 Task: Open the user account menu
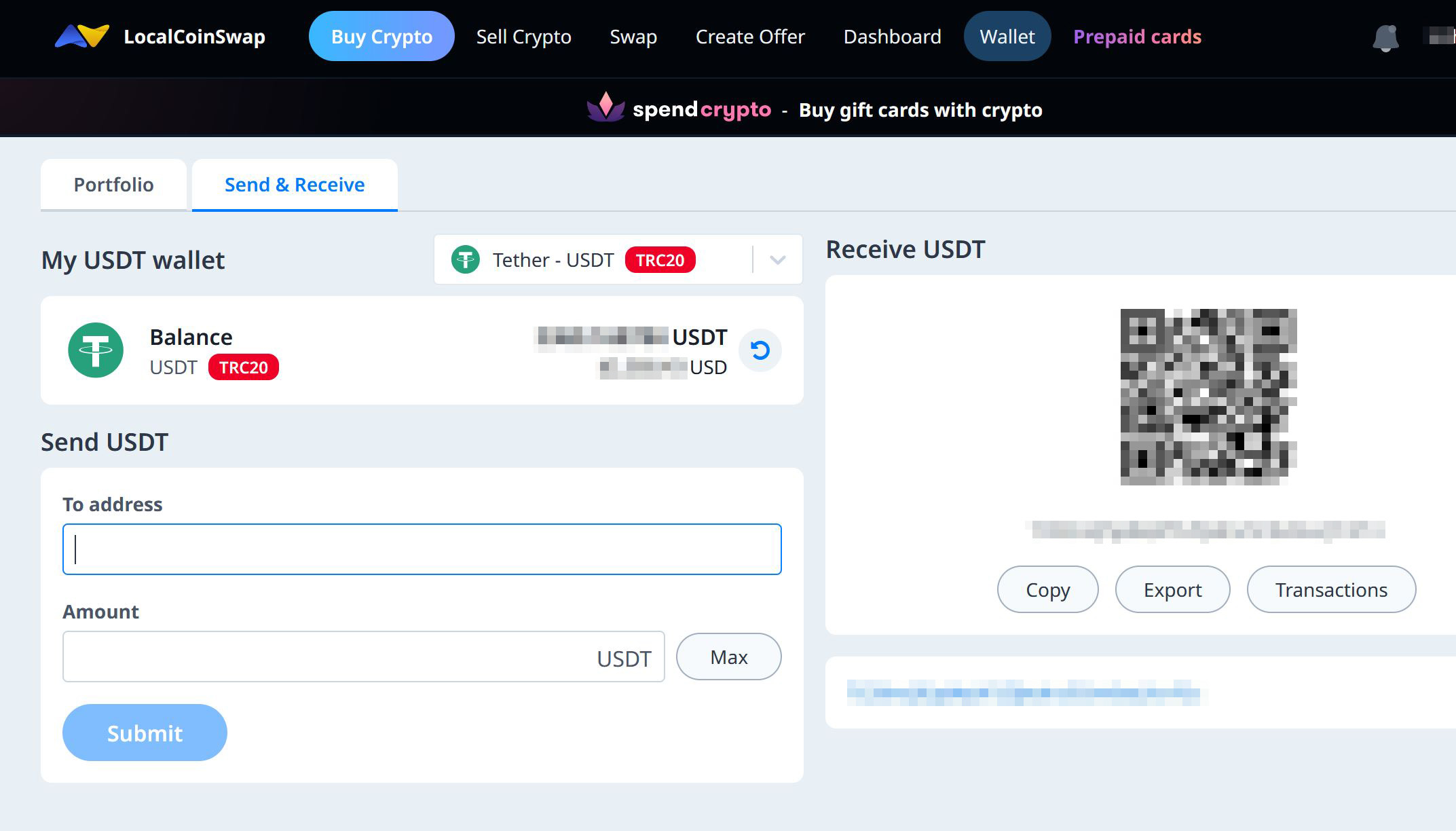click(x=1439, y=37)
